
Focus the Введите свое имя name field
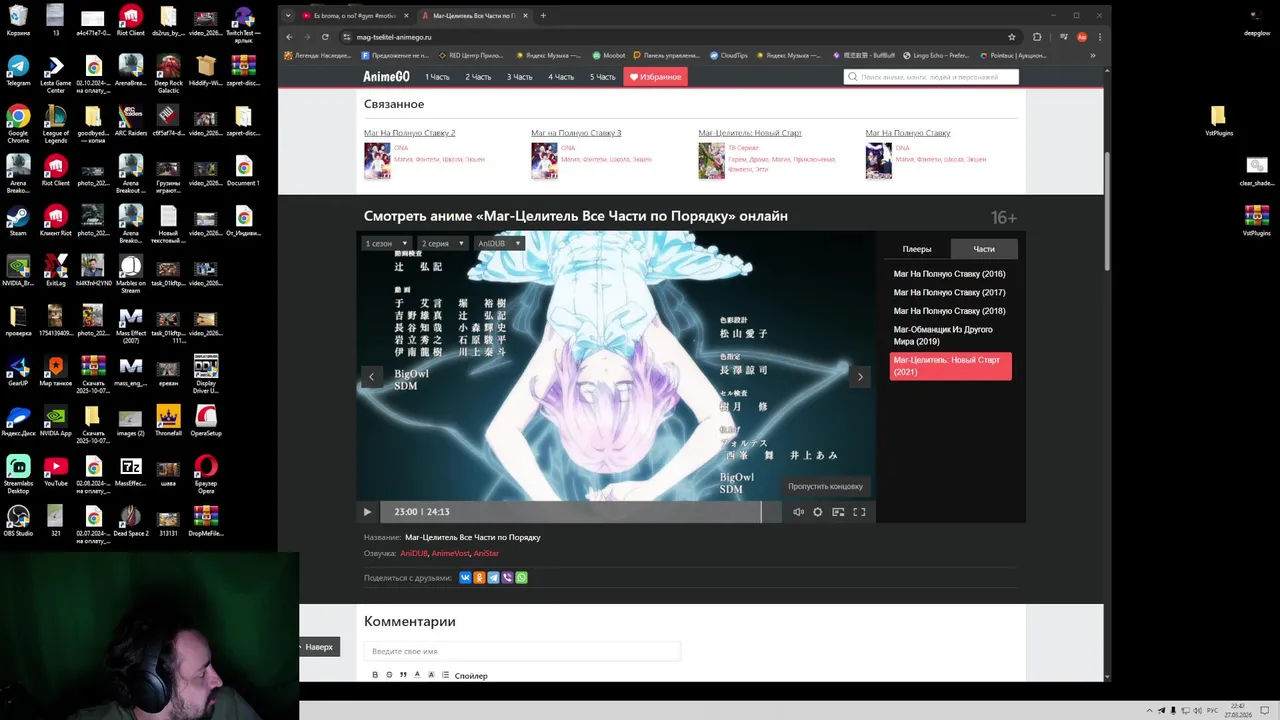click(522, 651)
